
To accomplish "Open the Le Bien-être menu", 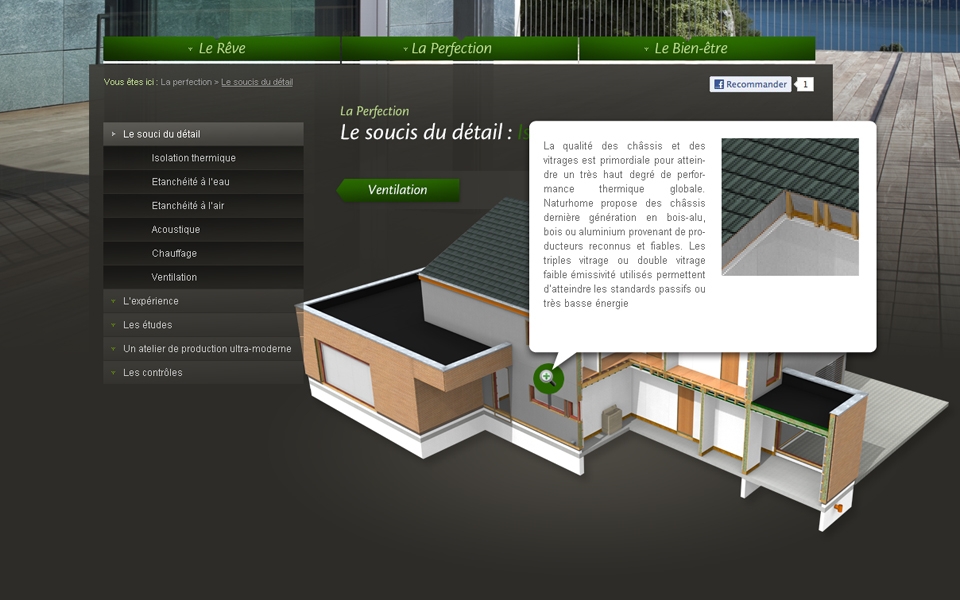I will (697, 48).
